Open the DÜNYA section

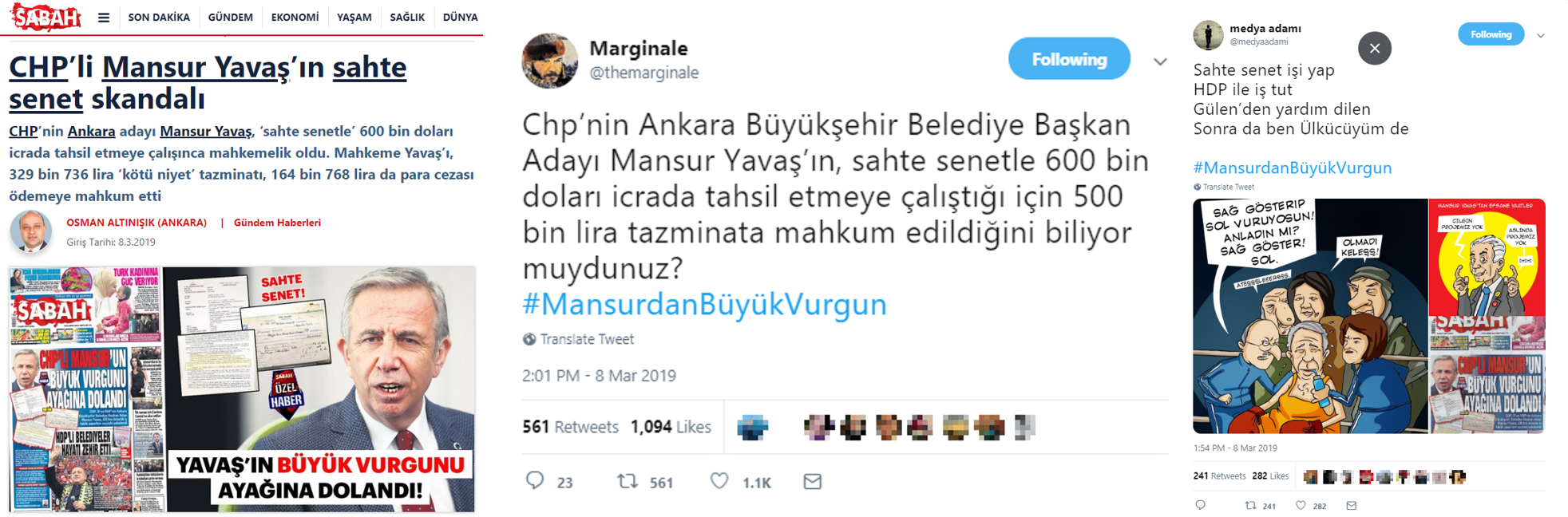tap(460, 18)
